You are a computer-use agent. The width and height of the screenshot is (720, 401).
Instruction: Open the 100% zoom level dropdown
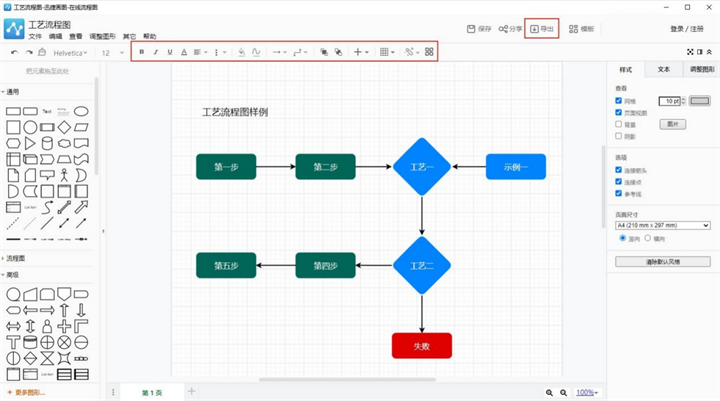pos(588,393)
